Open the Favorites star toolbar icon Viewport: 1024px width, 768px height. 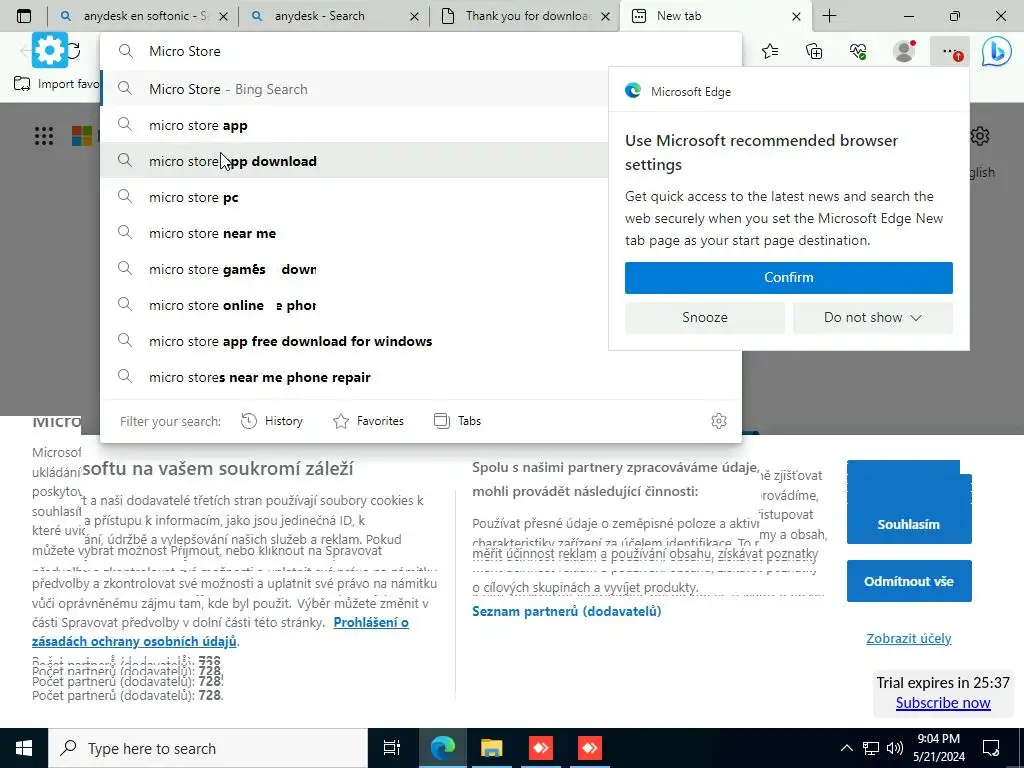[x=770, y=51]
